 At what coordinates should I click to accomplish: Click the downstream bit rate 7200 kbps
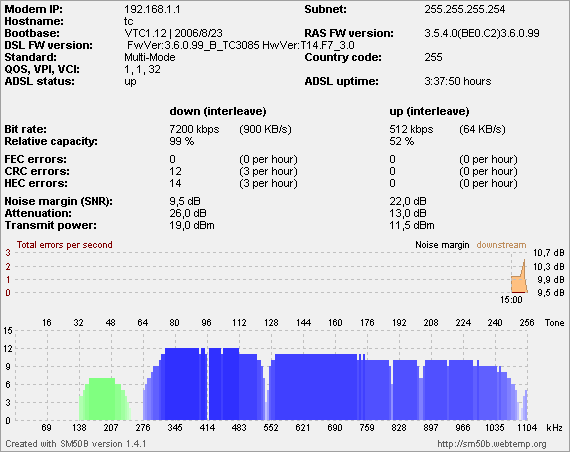194,129
